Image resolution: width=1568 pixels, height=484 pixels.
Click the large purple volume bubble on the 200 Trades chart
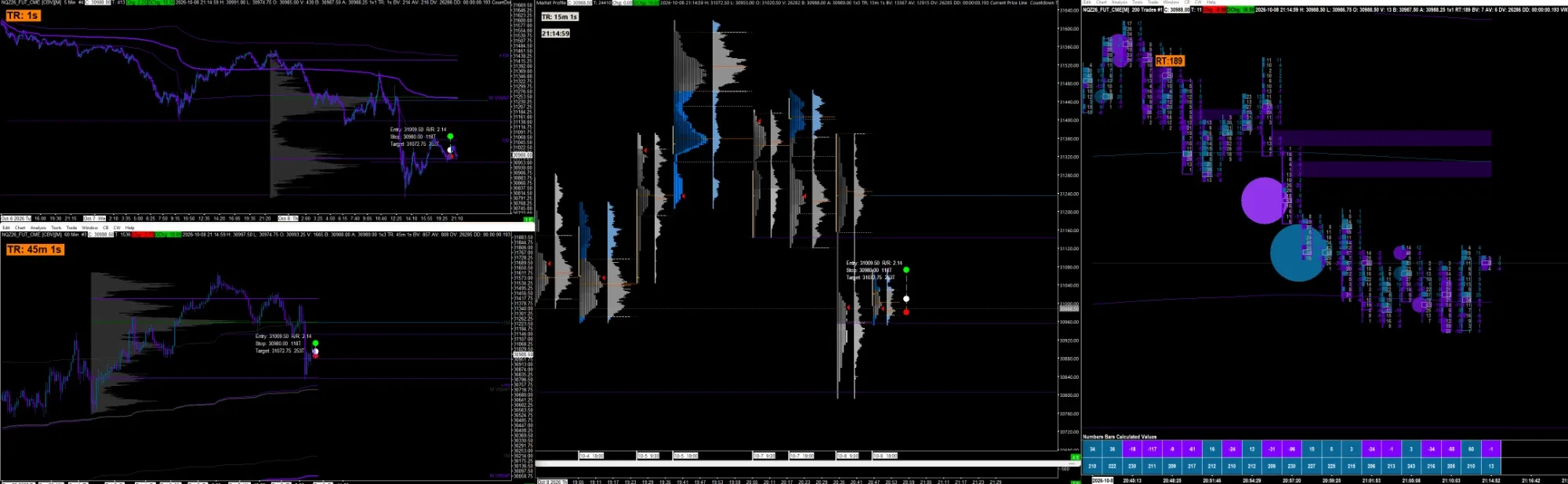pyautogui.click(x=1264, y=200)
